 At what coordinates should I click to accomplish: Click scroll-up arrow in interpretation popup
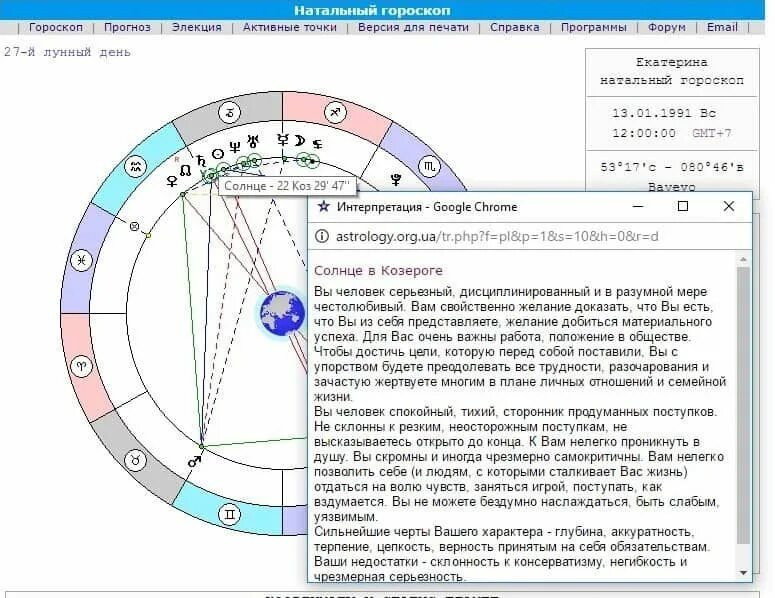pos(743,259)
